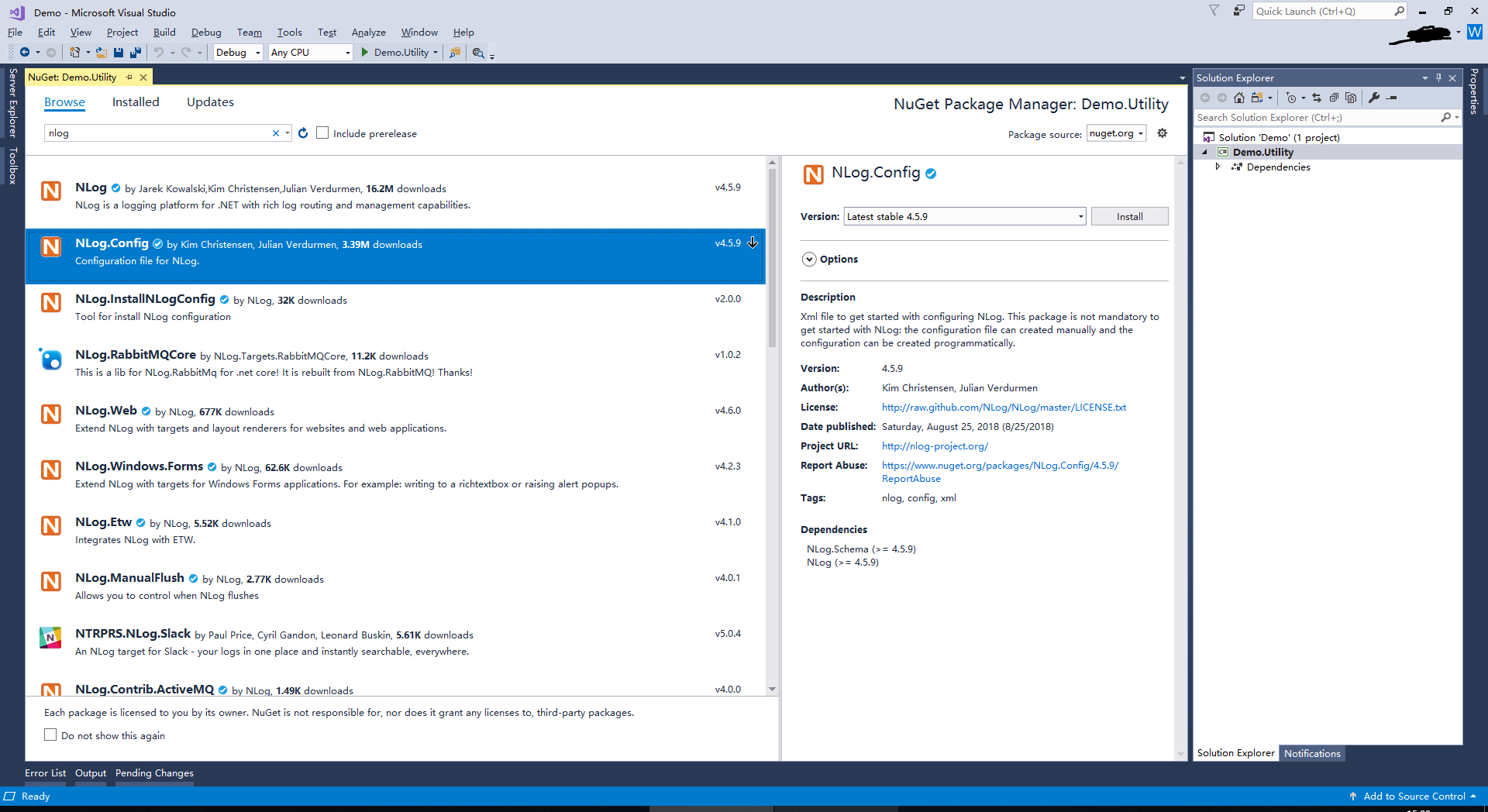Click Find in Files toolbar icon

pos(455,53)
